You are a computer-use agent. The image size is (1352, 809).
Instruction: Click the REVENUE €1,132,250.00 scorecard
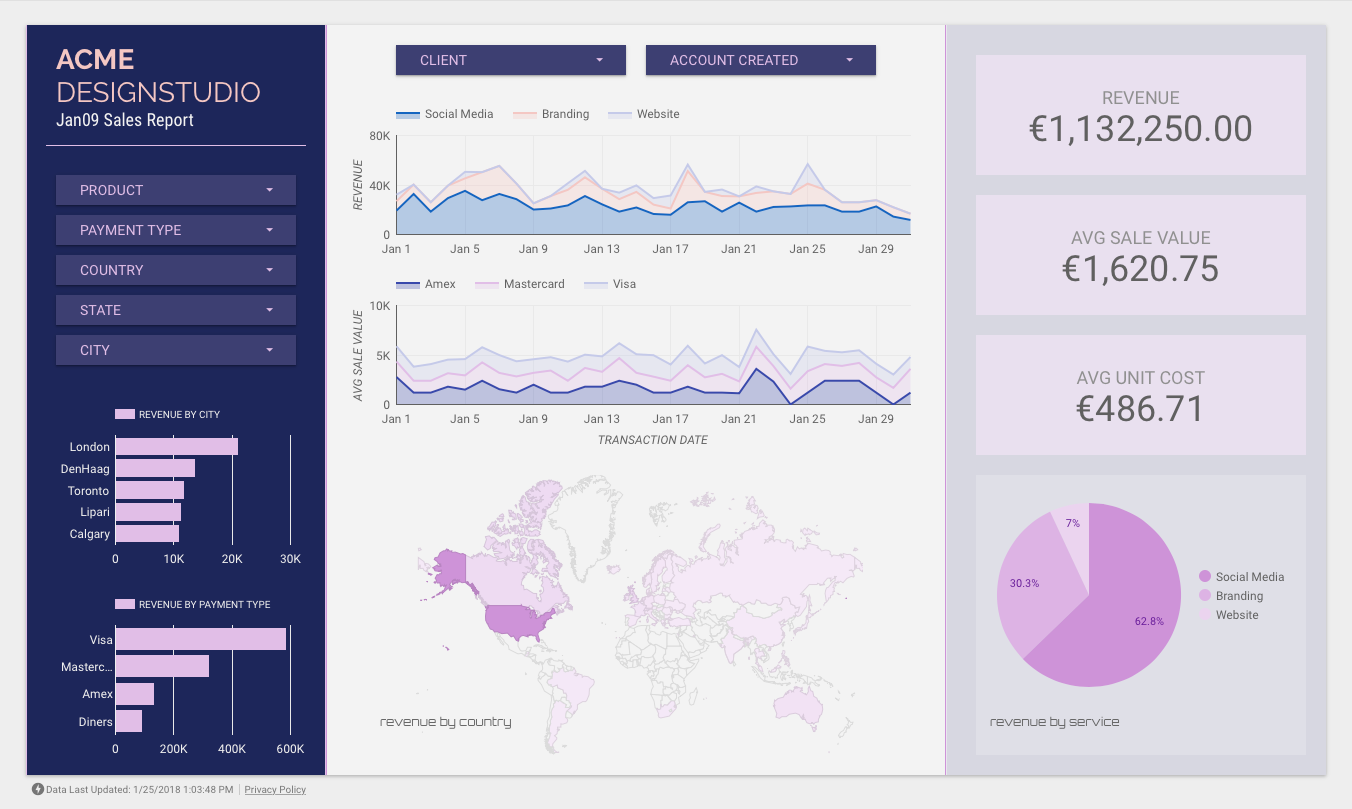pos(1141,115)
